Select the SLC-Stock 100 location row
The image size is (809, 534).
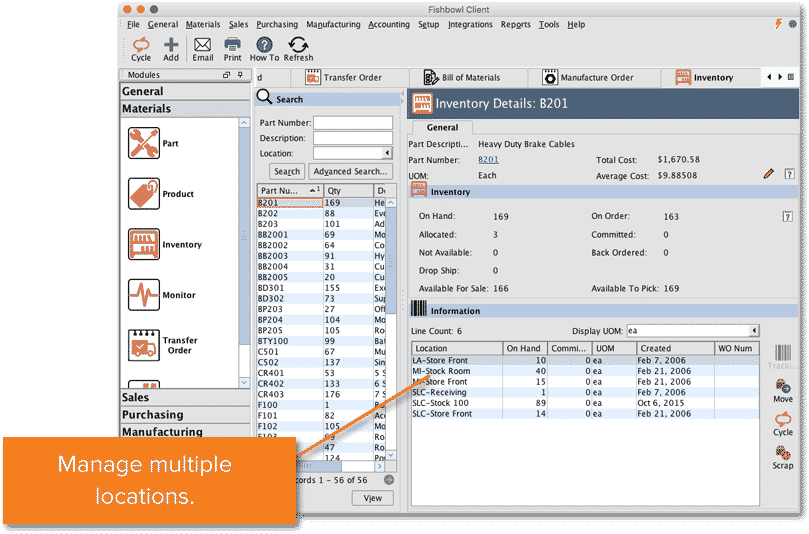tap(585, 403)
